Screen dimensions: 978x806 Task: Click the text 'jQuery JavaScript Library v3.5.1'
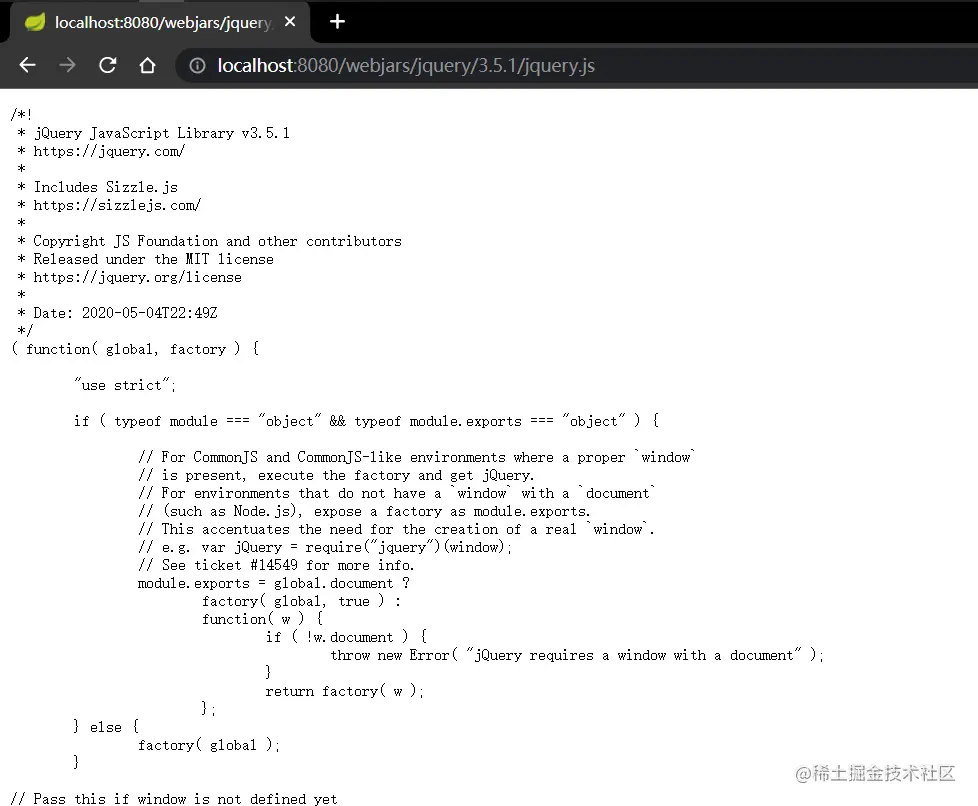tap(162, 134)
